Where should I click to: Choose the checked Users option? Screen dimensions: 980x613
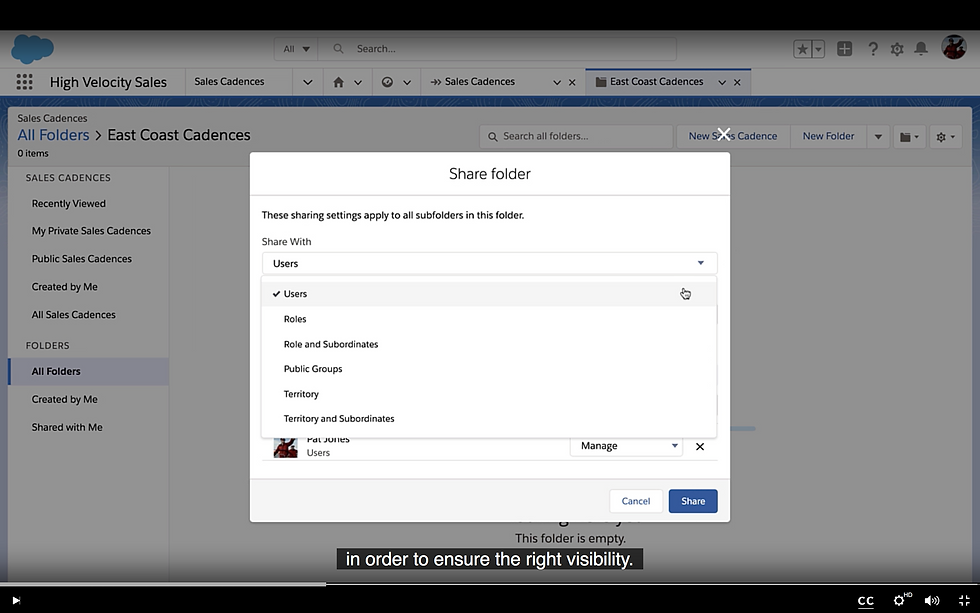tap(489, 294)
